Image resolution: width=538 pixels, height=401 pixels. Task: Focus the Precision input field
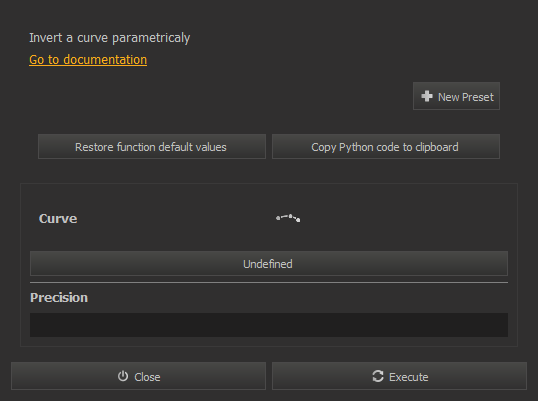pos(269,325)
